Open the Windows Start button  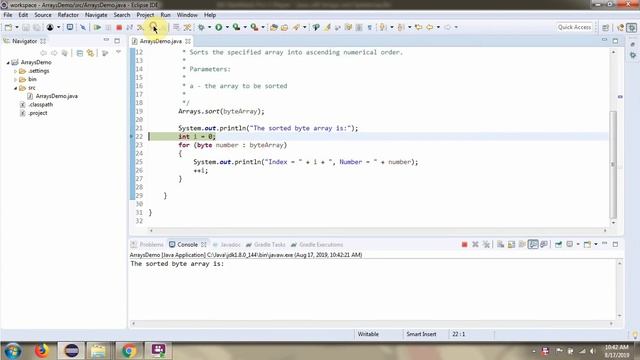tap(13, 351)
